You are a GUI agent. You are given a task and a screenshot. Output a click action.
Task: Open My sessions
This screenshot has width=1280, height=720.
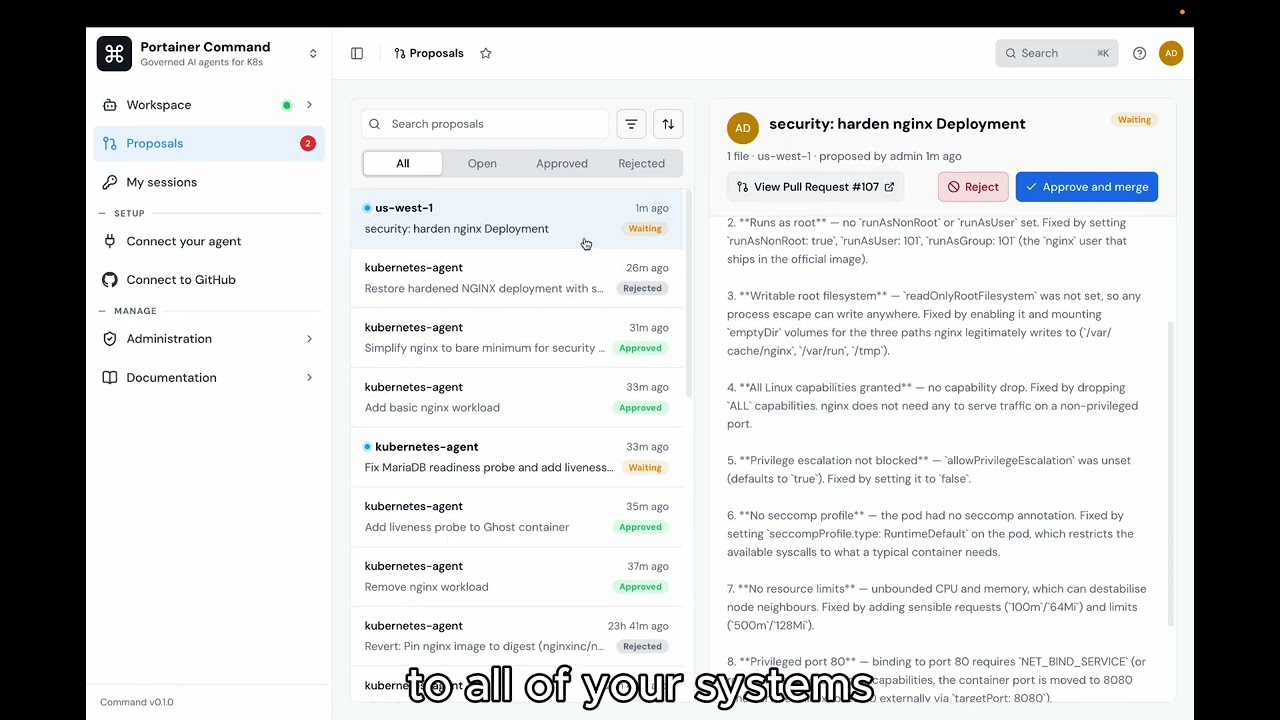(x=209, y=183)
